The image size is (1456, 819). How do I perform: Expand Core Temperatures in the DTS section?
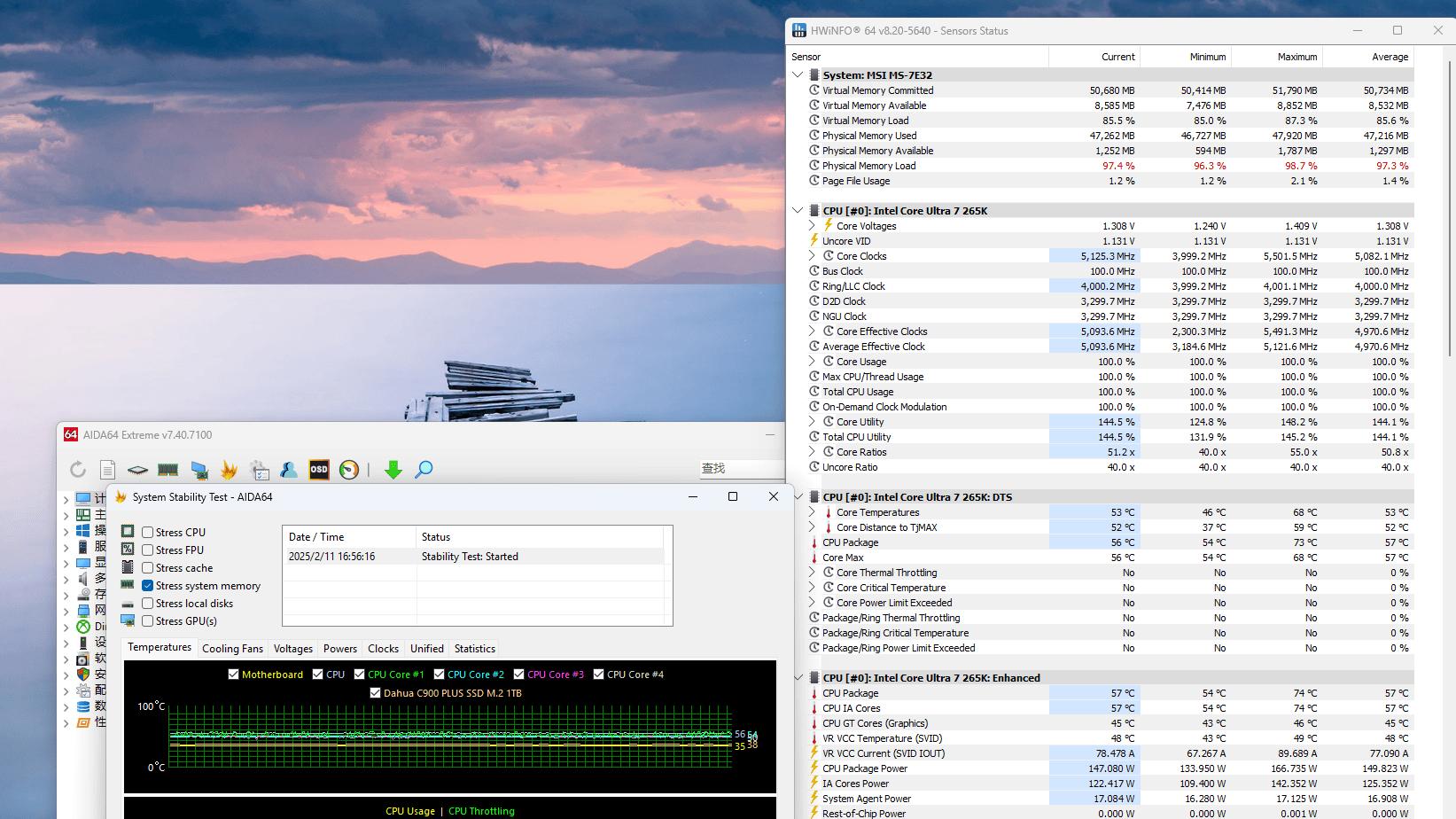tap(812, 512)
